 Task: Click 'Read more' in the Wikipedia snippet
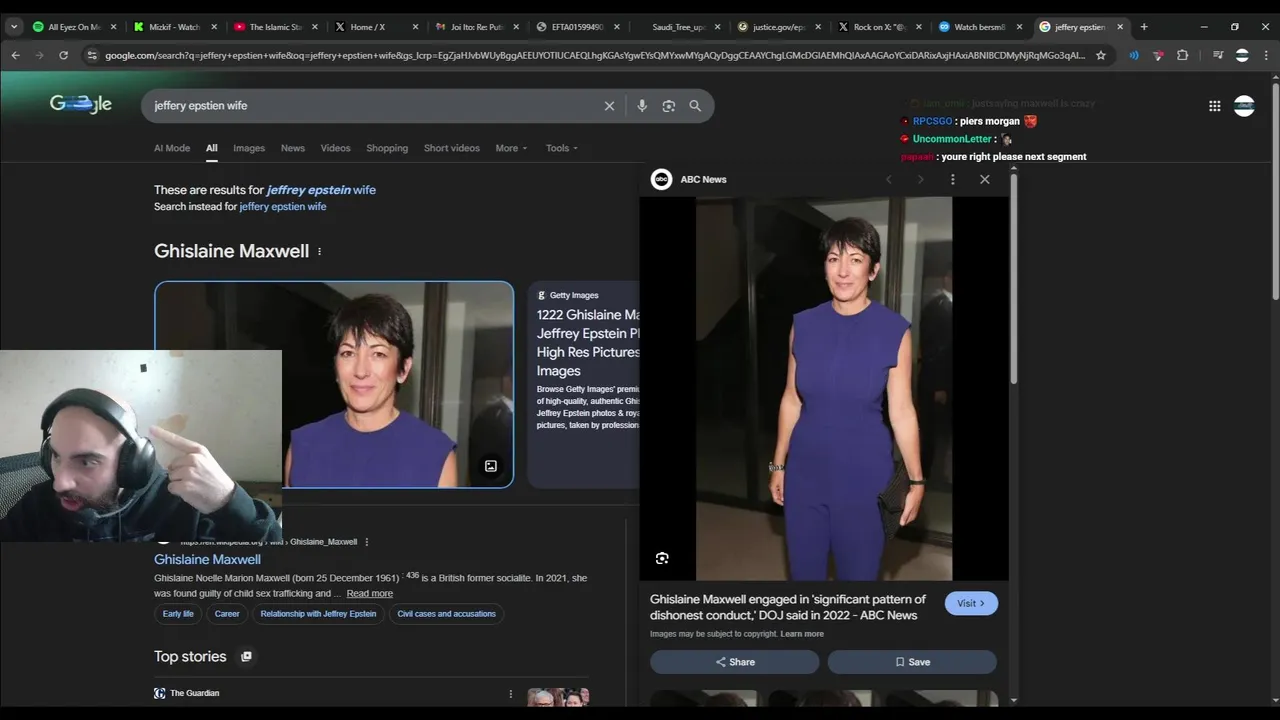369,594
